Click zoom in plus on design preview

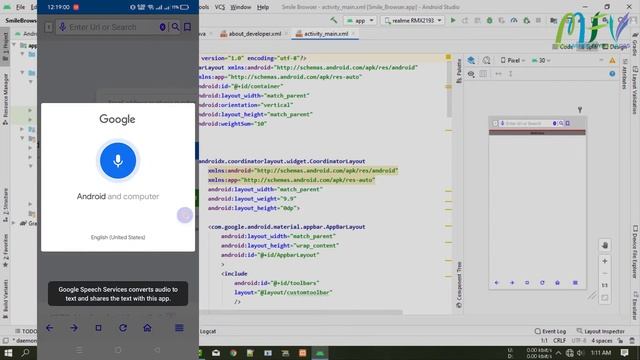click(605, 261)
